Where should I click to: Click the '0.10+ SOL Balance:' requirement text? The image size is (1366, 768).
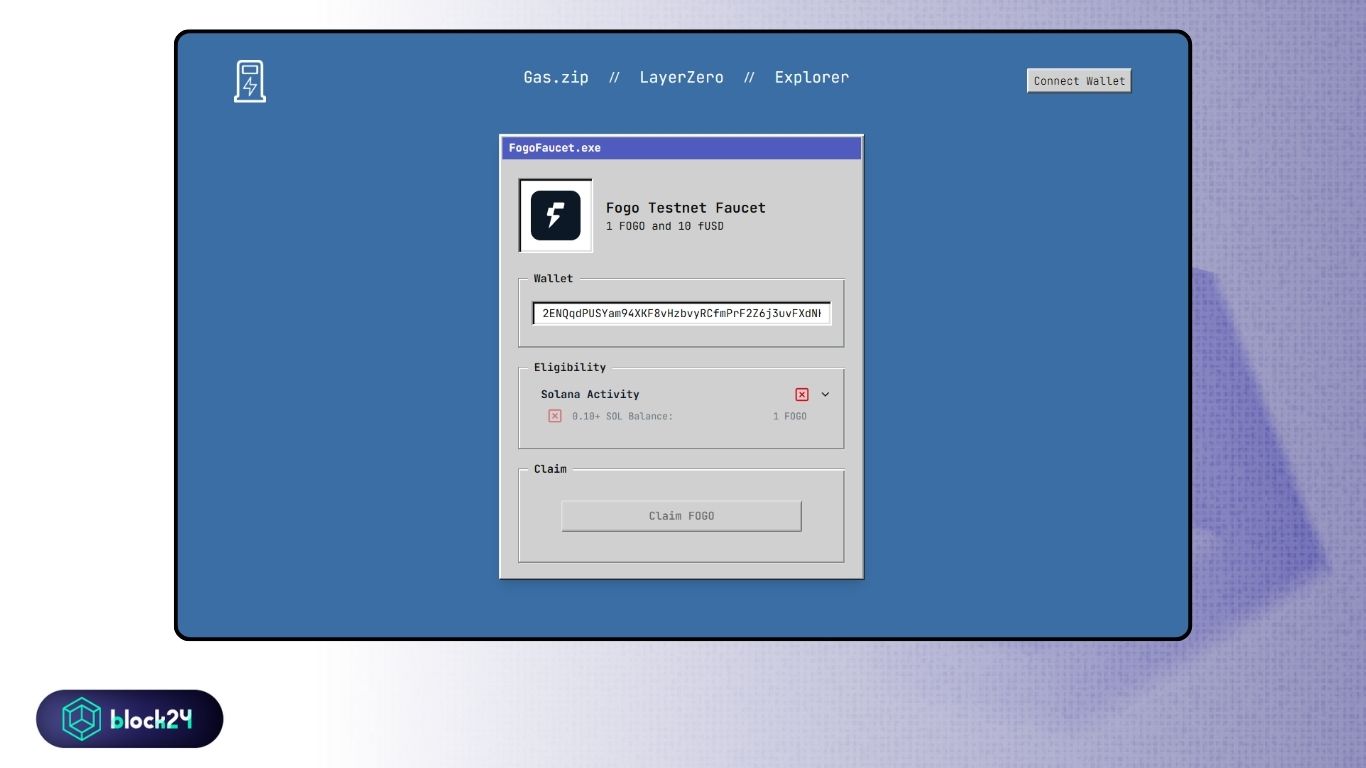pyautogui.click(x=622, y=416)
